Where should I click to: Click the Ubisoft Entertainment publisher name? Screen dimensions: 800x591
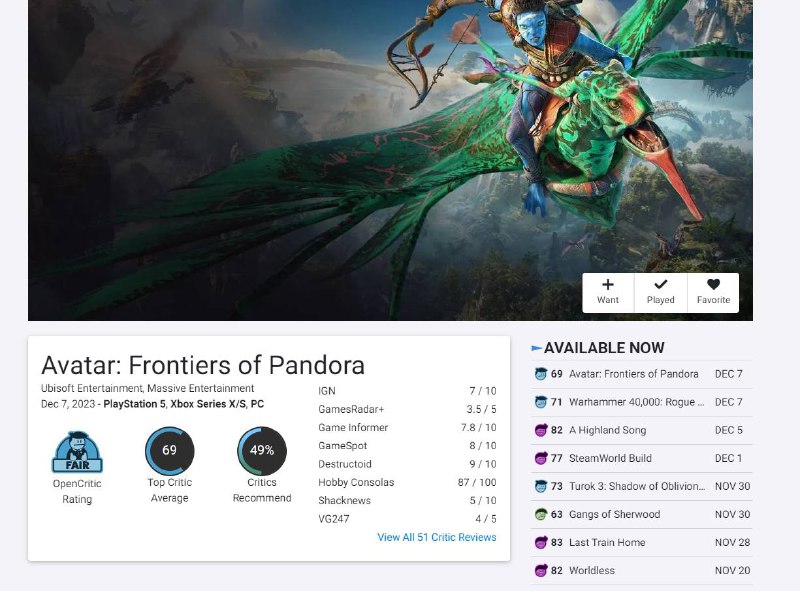[92, 388]
